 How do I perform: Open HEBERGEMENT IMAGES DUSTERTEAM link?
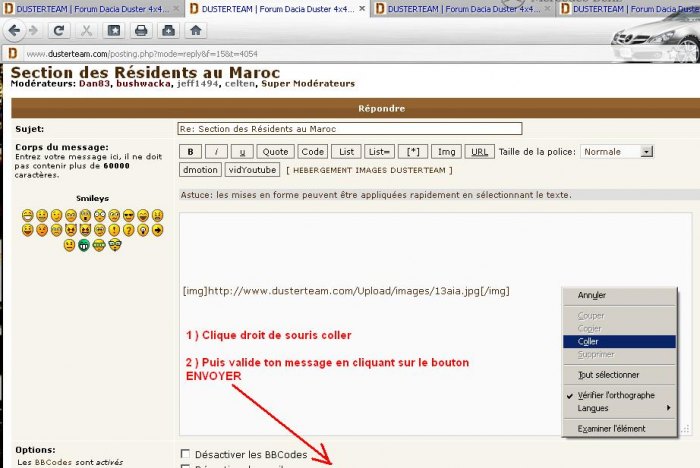[x=369, y=170]
